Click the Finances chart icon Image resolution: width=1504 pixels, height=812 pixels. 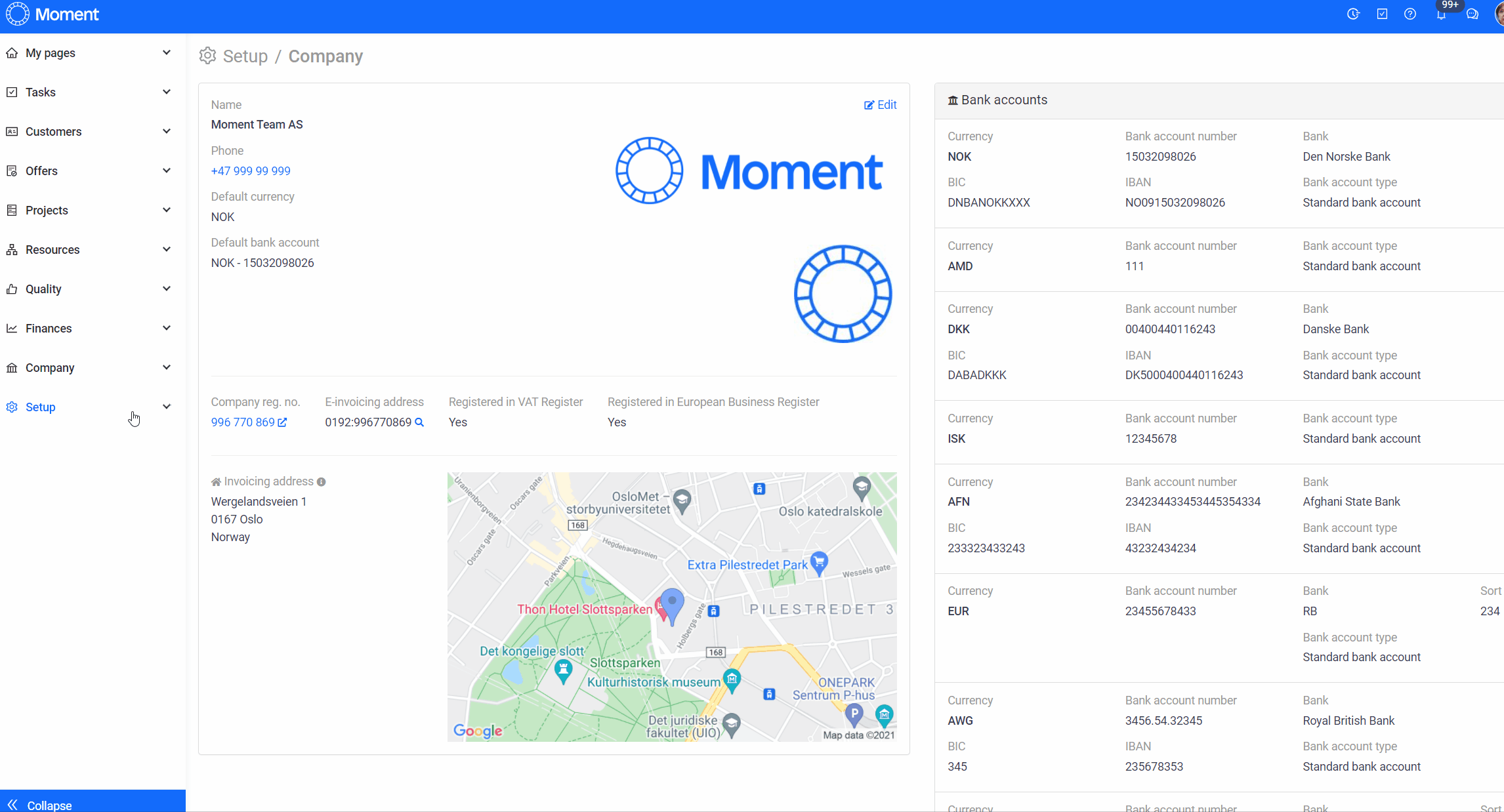tap(12, 329)
